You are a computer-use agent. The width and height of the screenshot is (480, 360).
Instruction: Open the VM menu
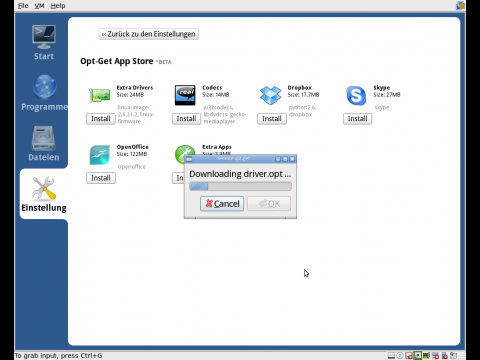click(39, 6)
